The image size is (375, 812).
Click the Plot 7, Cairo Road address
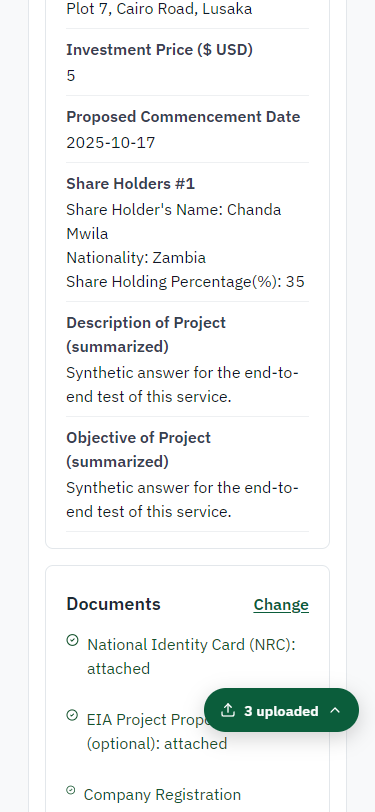tap(159, 9)
